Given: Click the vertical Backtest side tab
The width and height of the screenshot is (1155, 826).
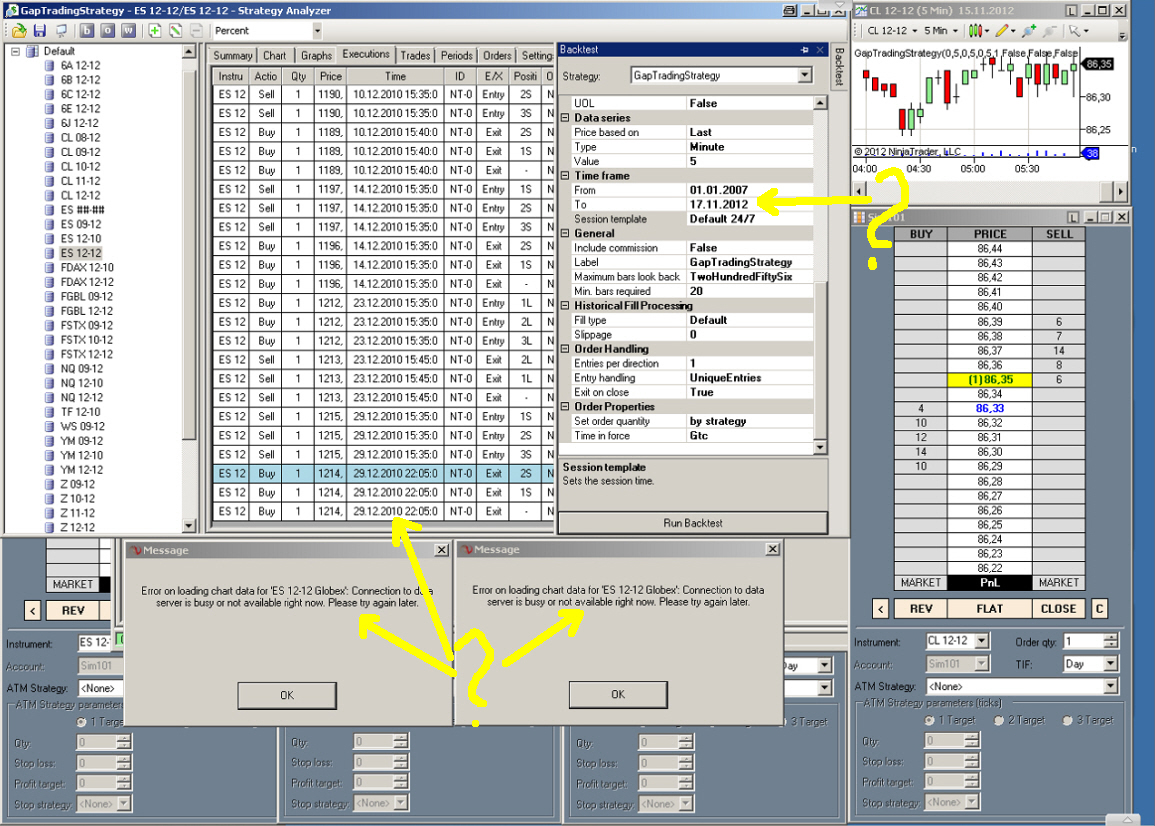Looking at the screenshot, I should (x=839, y=67).
